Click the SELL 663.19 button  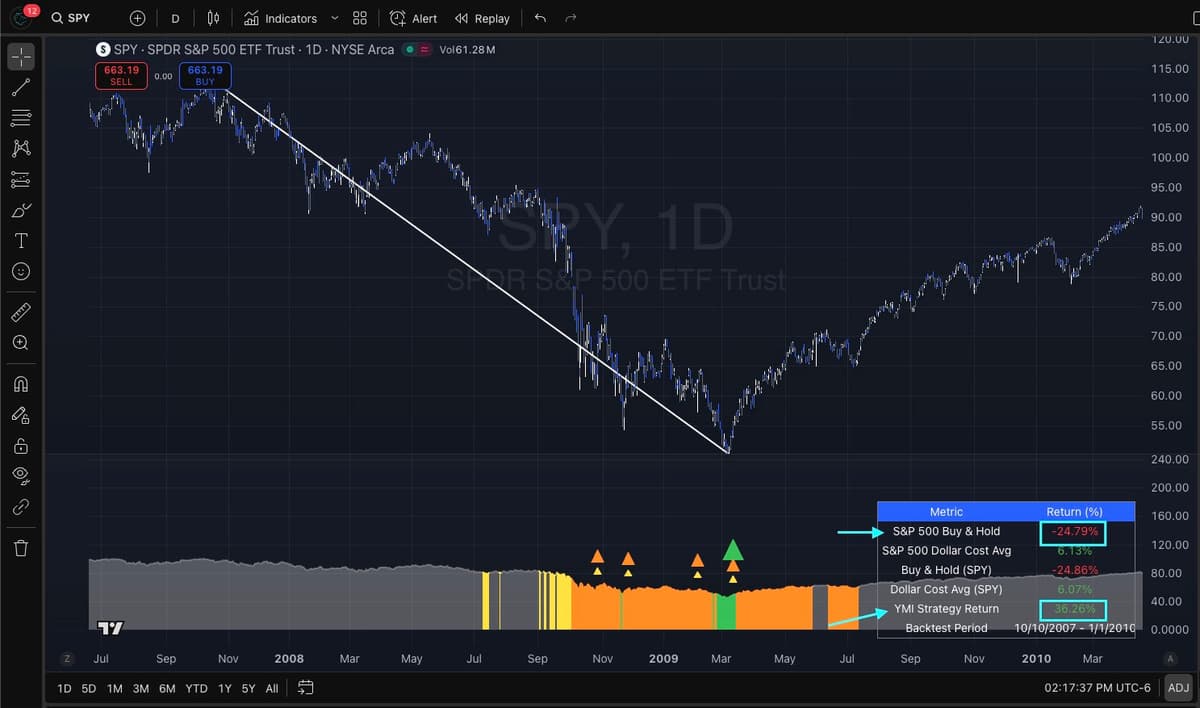[120, 75]
